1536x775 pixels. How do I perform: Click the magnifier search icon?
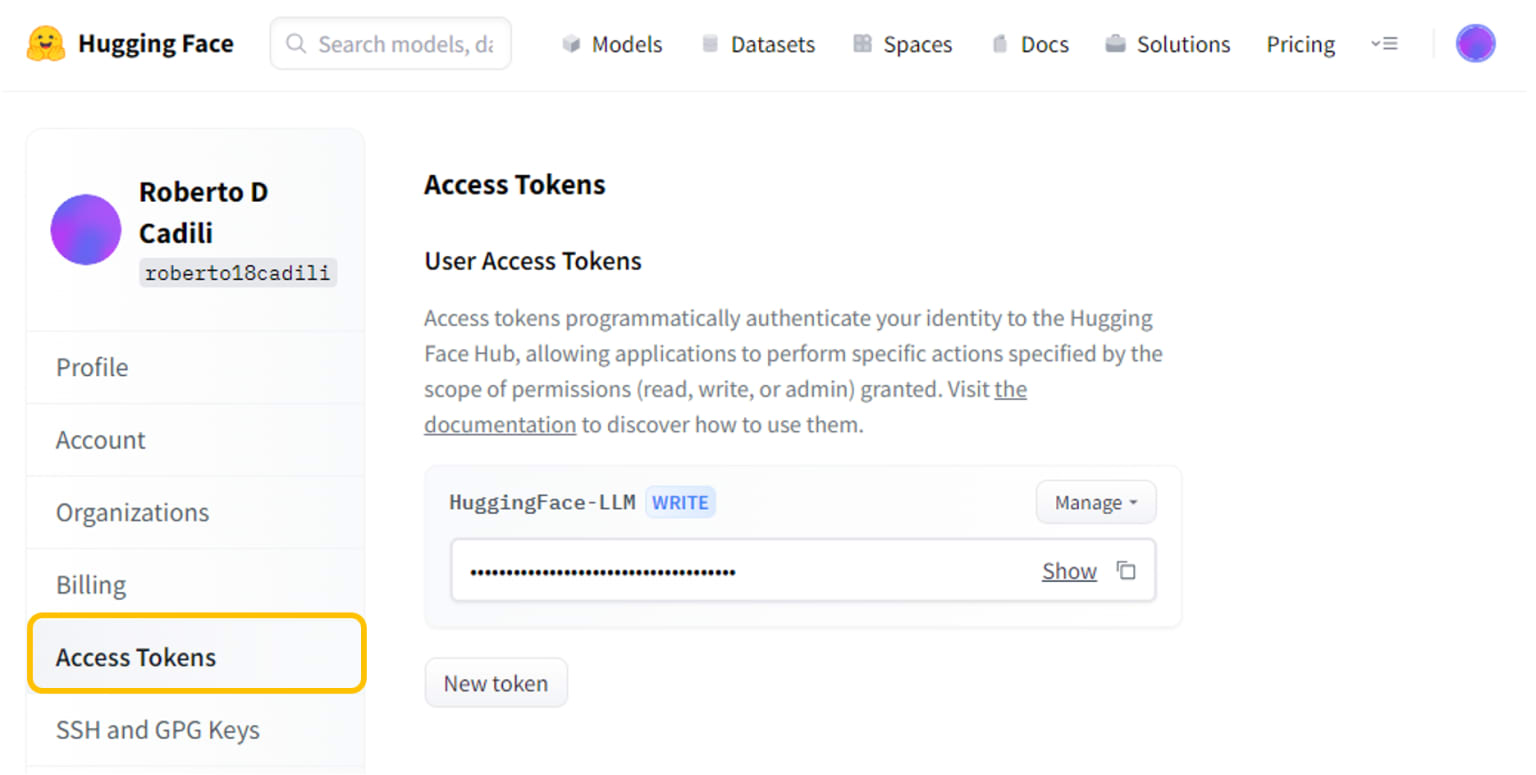tap(295, 44)
